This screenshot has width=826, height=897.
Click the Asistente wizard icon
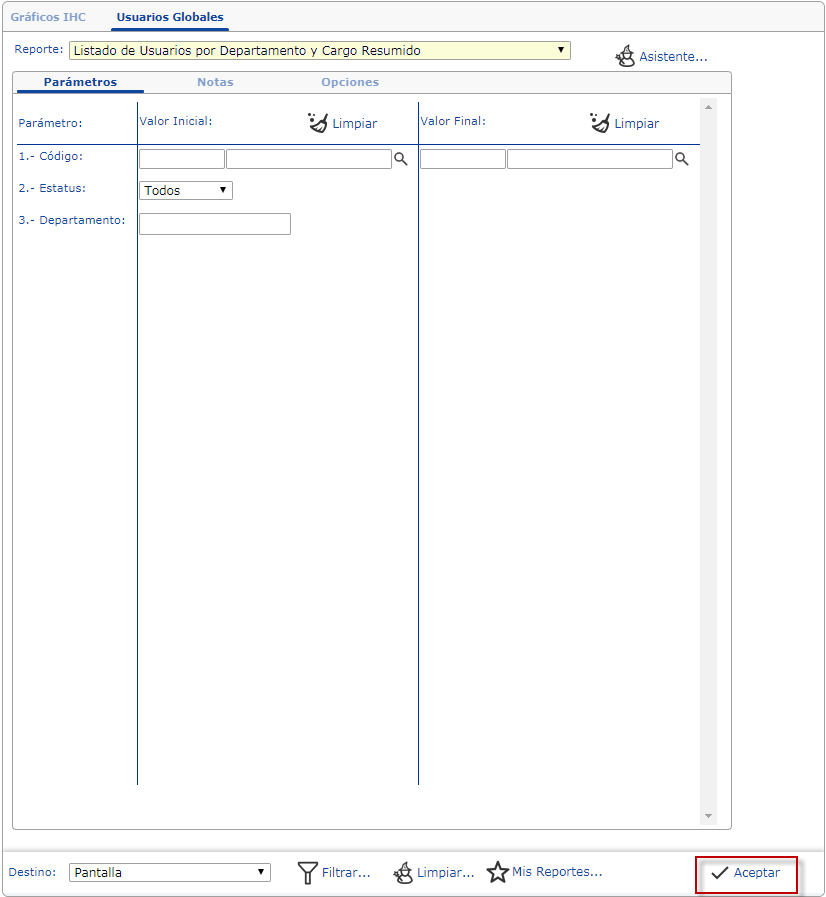click(625, 56)
